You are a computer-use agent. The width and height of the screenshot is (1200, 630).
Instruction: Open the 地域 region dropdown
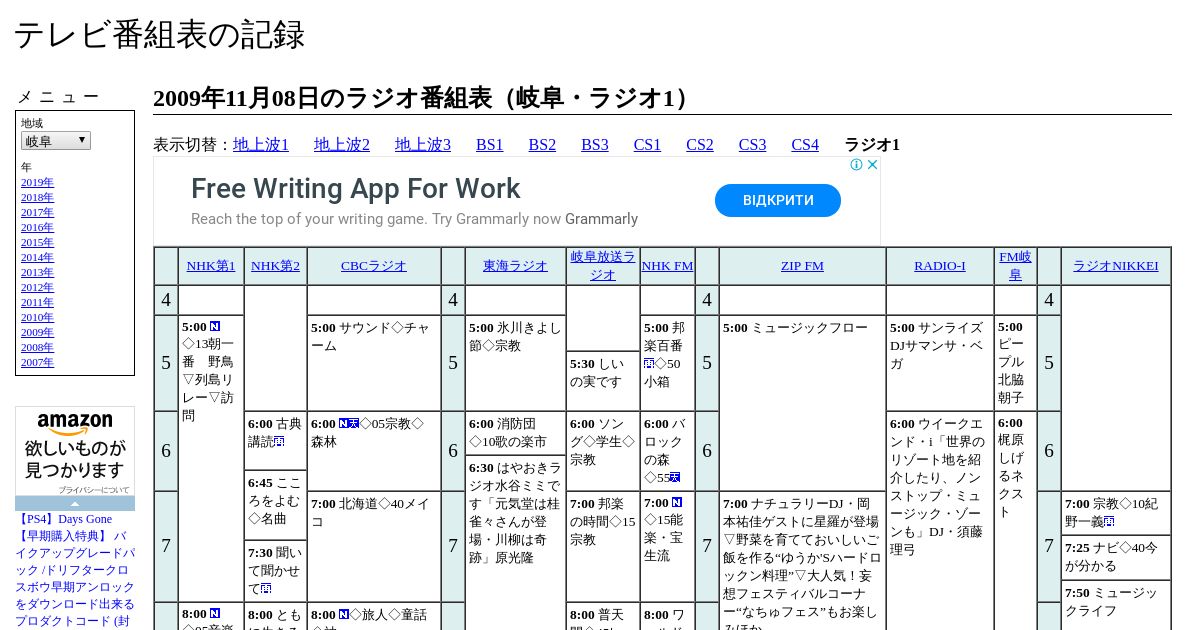point(56,141)
